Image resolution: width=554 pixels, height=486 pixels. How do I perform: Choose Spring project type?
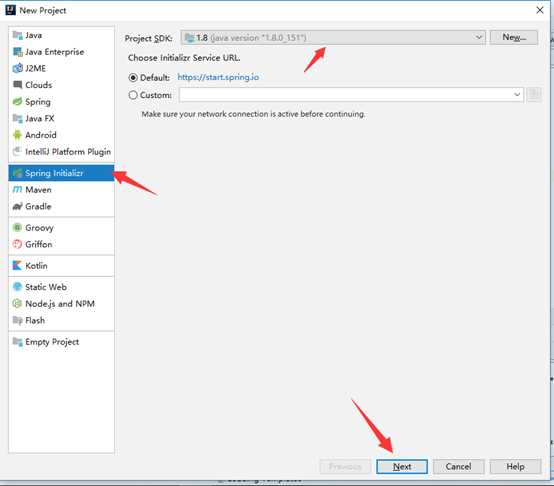(x=61, y=102)
